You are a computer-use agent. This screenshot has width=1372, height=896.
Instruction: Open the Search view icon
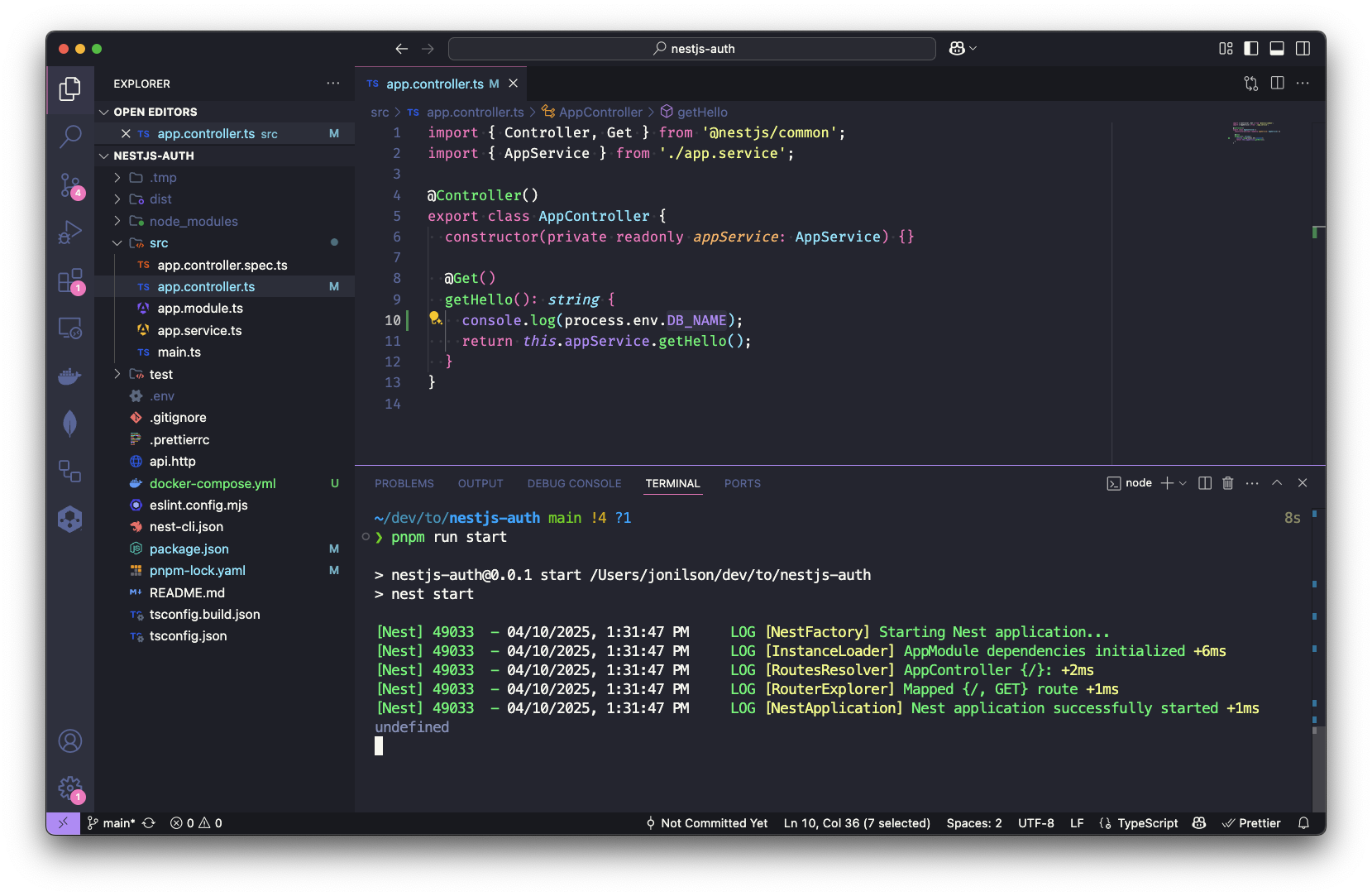70,137
